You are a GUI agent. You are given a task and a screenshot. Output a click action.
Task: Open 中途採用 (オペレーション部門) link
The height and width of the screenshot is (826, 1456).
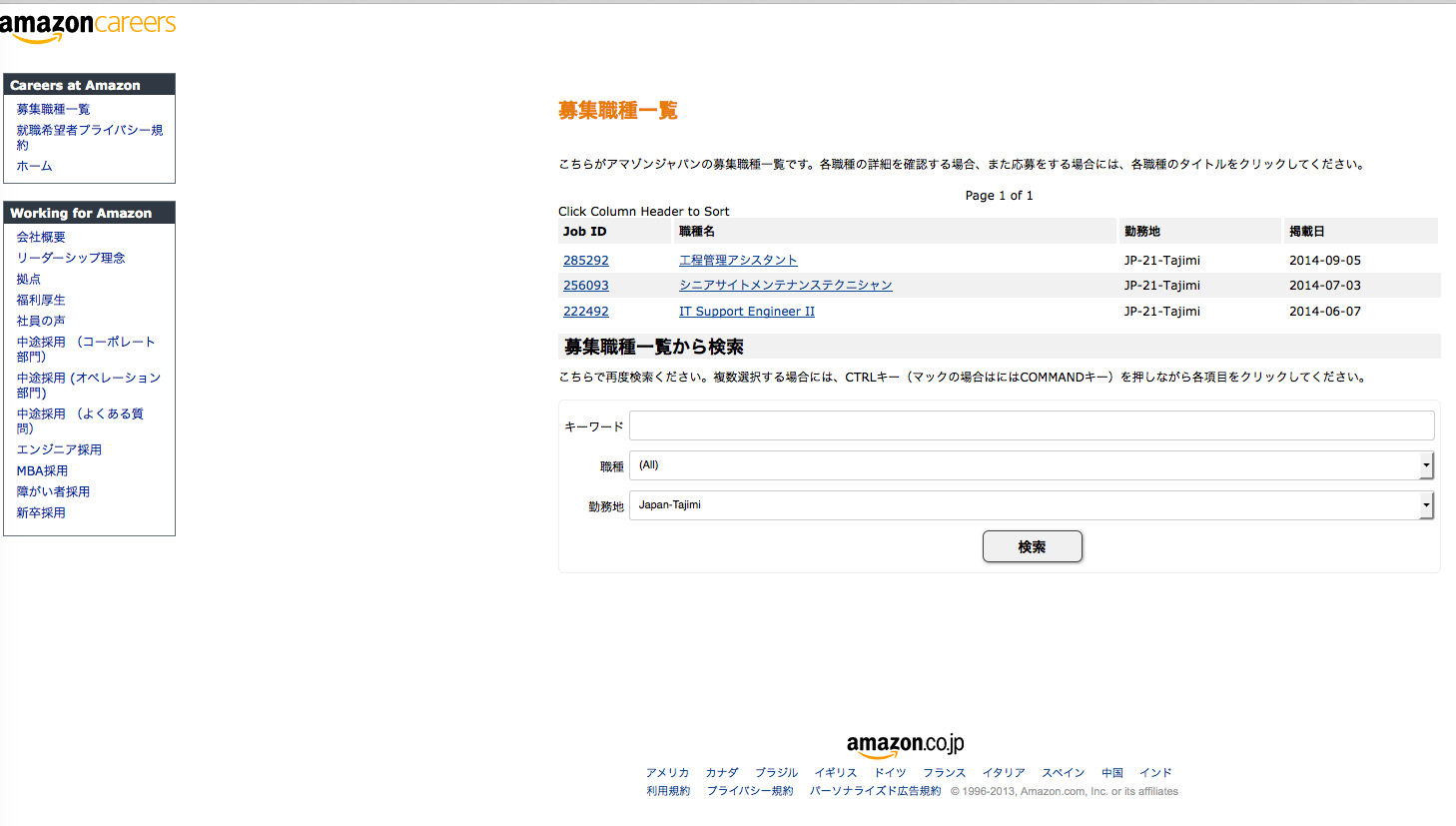(88, 385)
